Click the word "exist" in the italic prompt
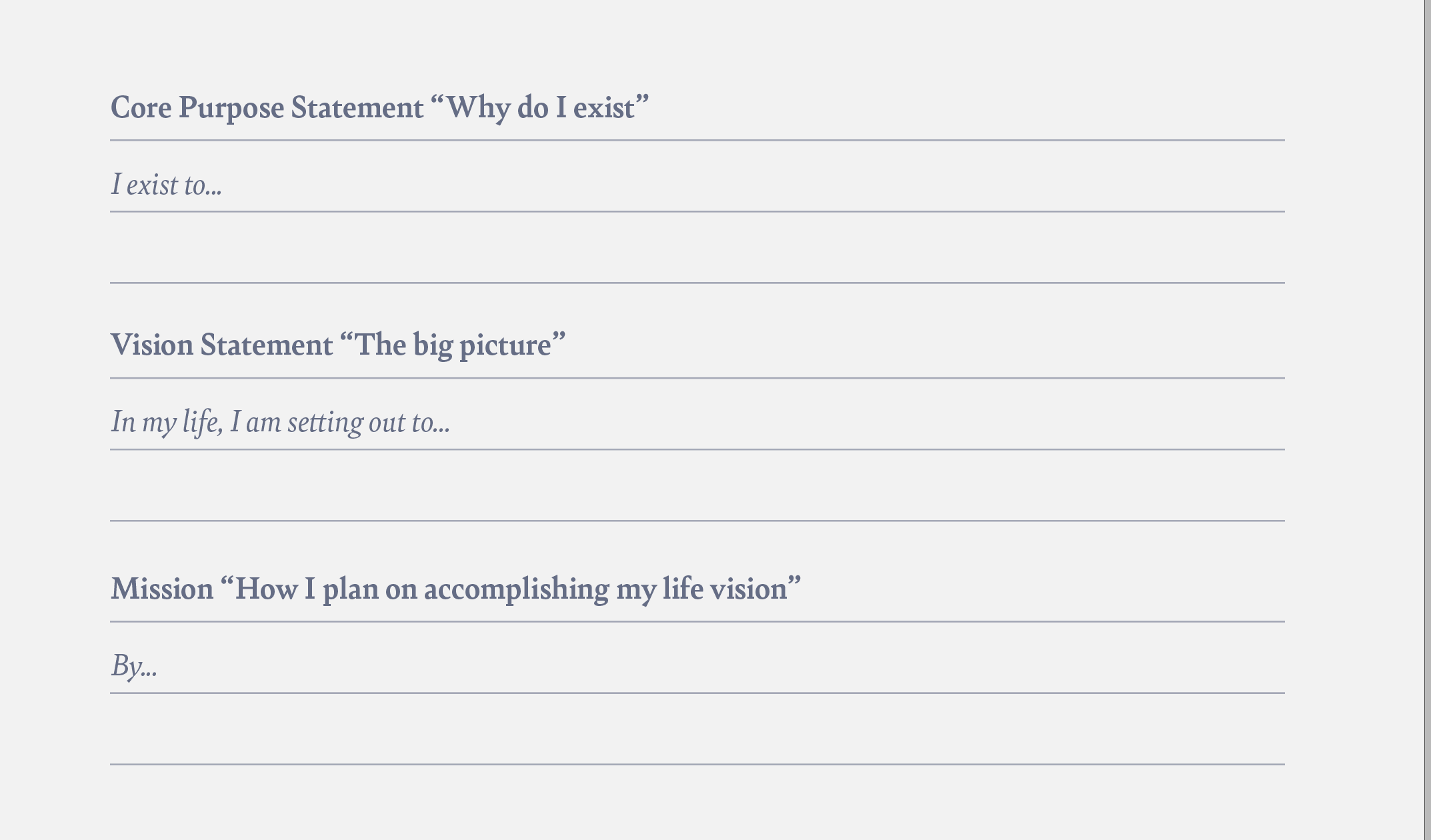 point(153,185)
